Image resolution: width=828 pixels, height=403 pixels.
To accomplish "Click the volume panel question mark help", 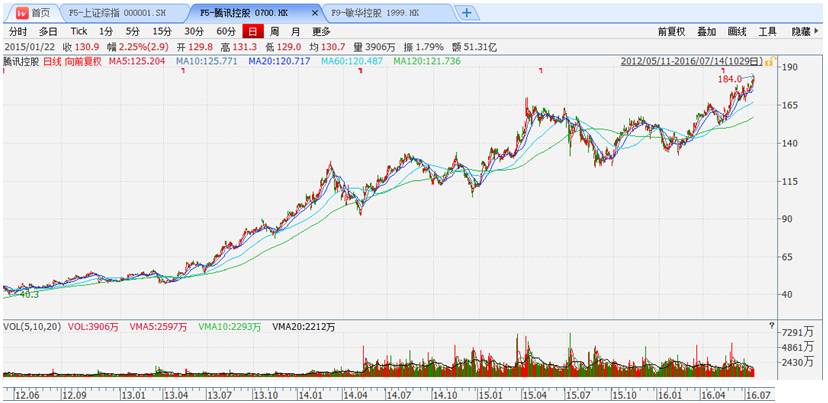I will [x=771, y=326].
